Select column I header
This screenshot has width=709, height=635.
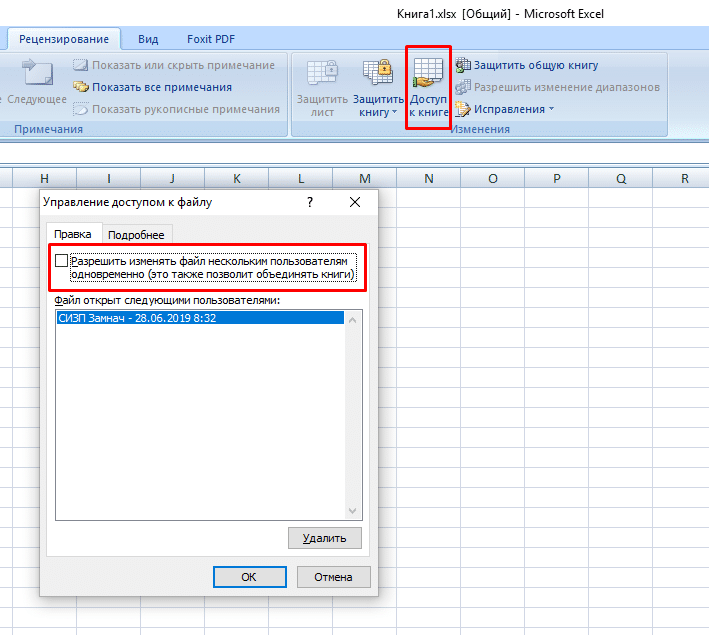(109, 178)
